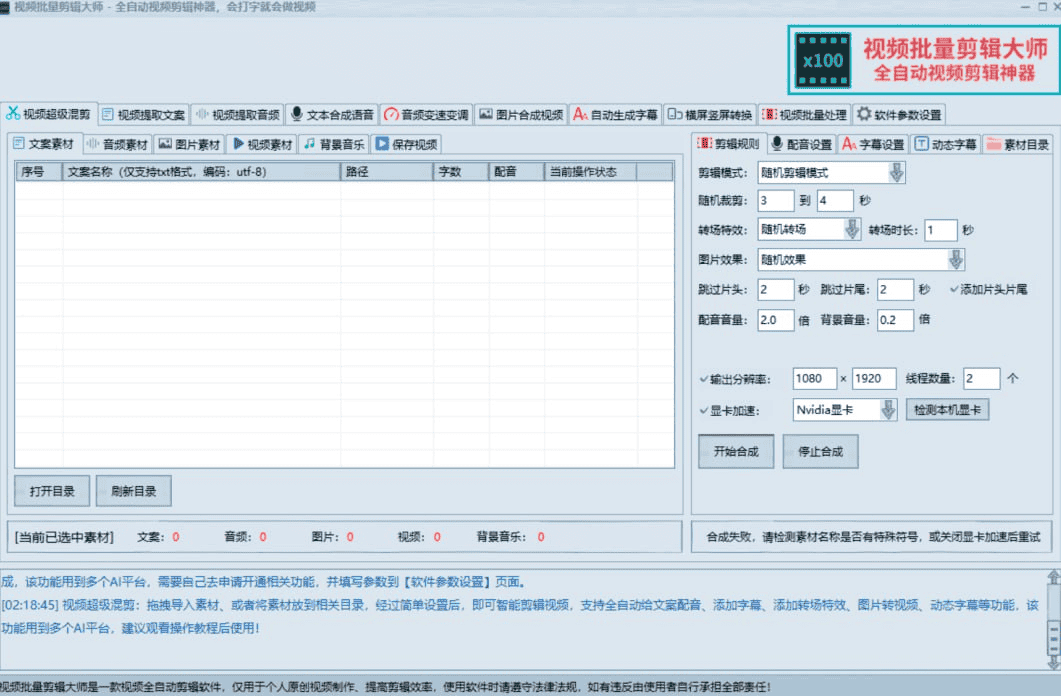Viewport: 1061px width, 696px height.
Task: Open 音频变速变调 speed adjustment tool
Action: (426, 113)
